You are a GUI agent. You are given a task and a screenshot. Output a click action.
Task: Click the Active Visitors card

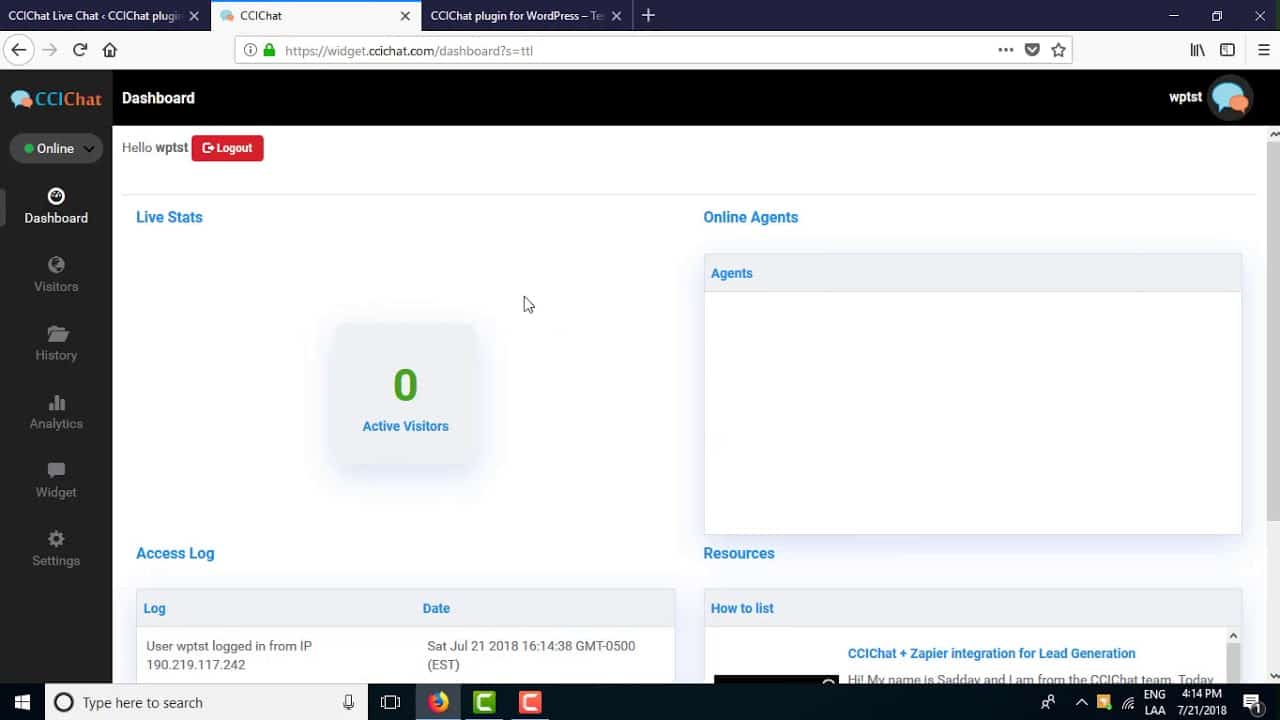[x=405, y=395]
